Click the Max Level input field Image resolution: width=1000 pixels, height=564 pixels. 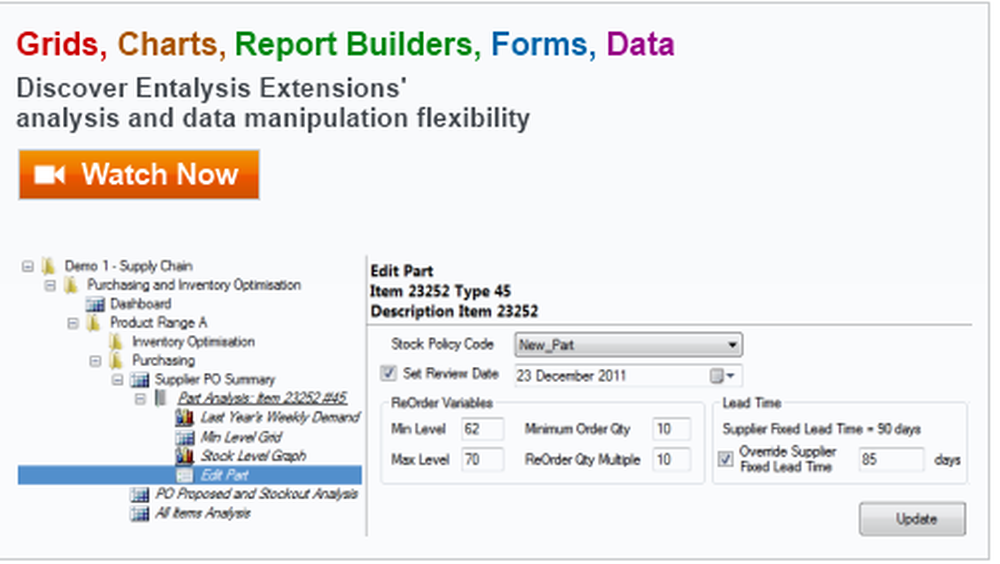coord(483,459)
